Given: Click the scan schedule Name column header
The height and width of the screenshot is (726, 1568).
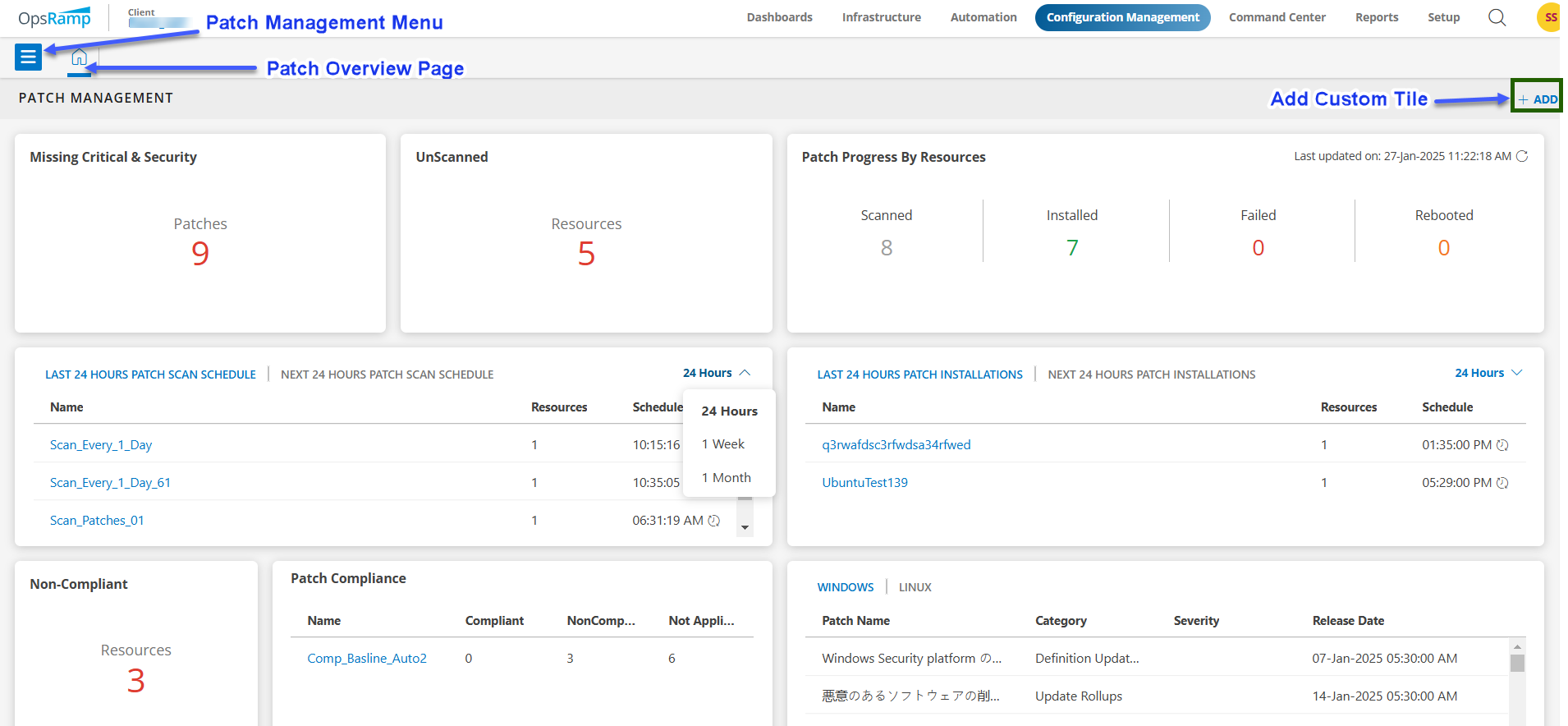Looking at the screenshot, I should [66, 407].
